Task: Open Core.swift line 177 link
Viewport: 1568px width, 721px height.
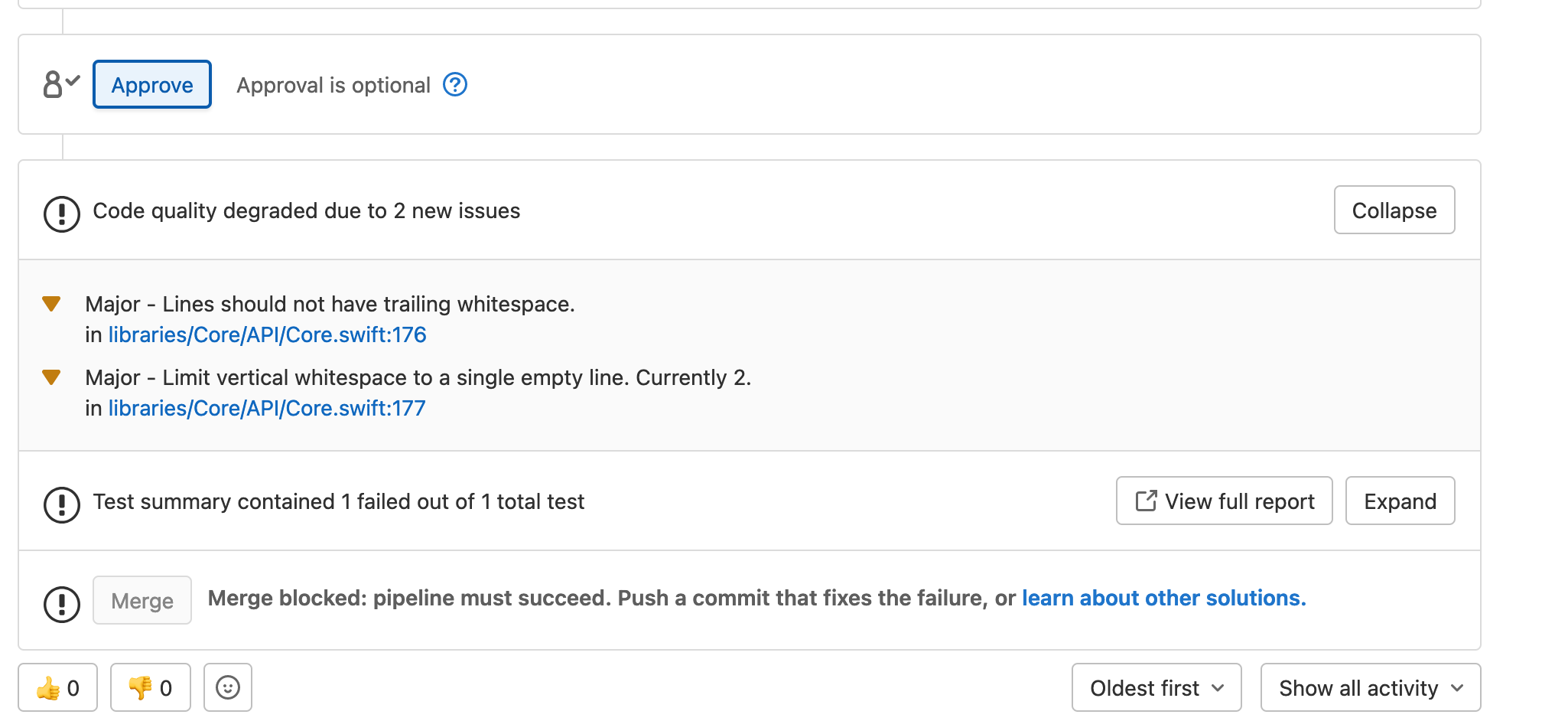Action: coord(267,408)
